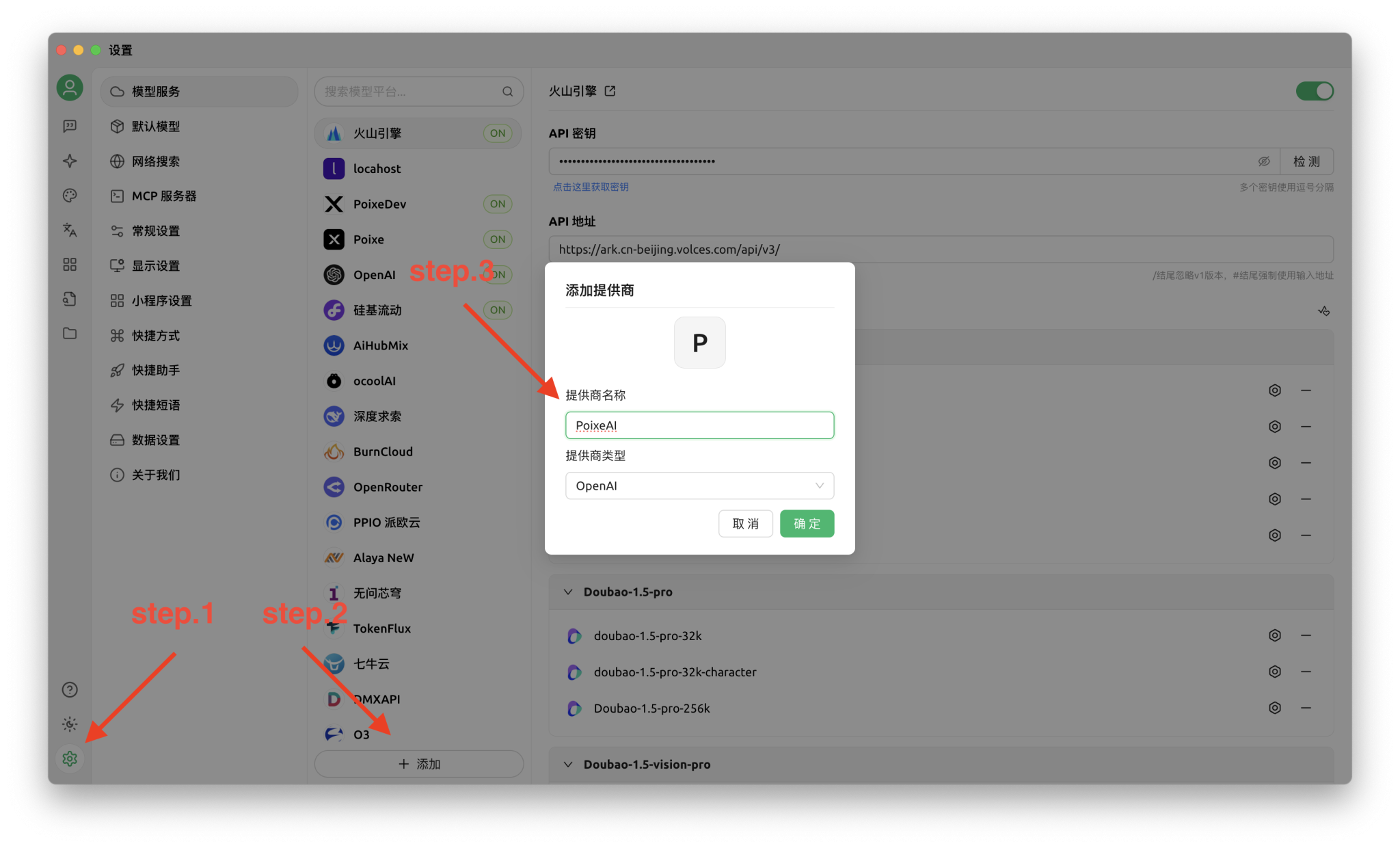The image size is (1400, 848).
Task: Open the 快捷短语 settings section
Action: click(x=199, y=405)
